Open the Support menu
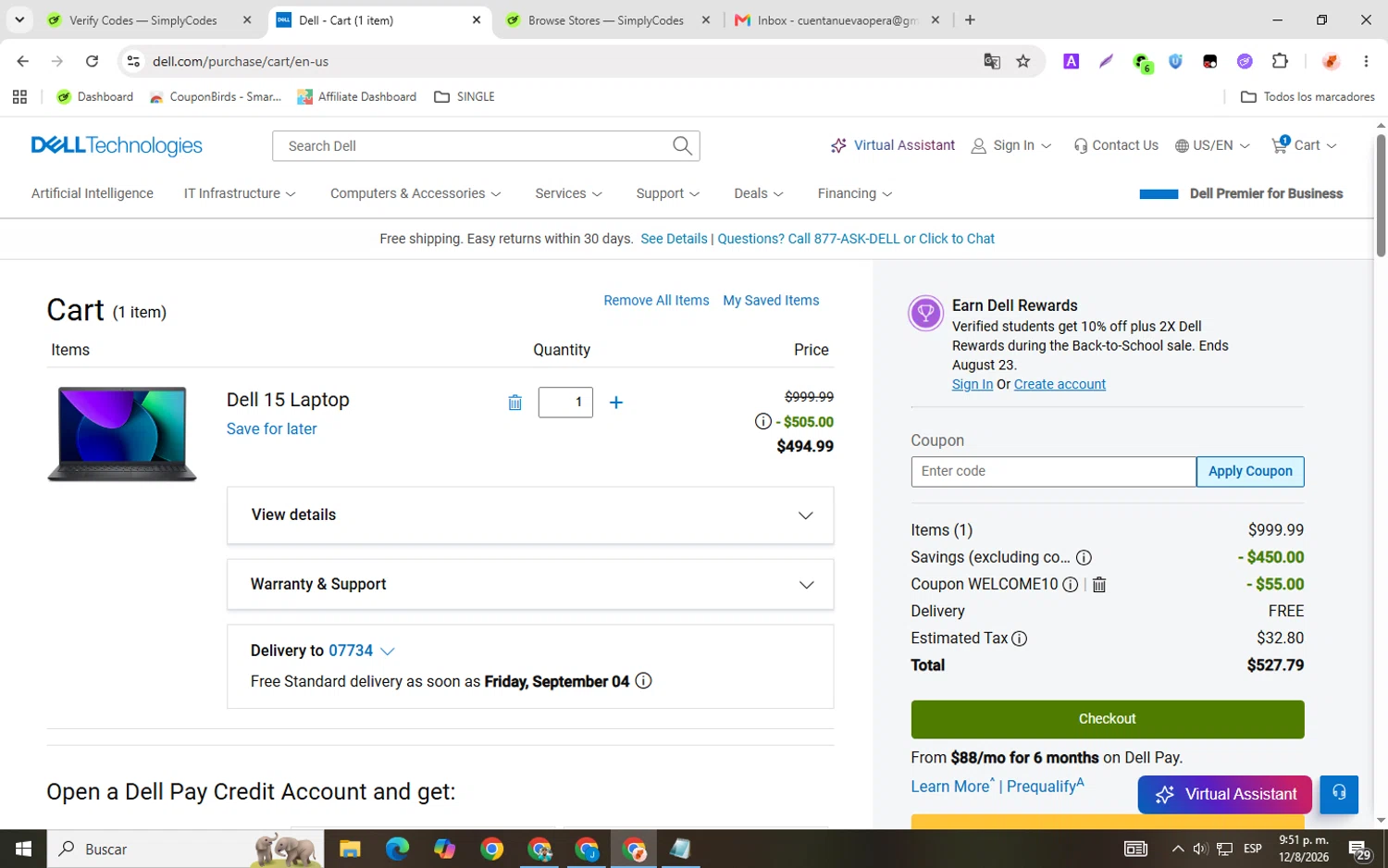This screenshot has height=868, width=1388. tap(667, 193)
